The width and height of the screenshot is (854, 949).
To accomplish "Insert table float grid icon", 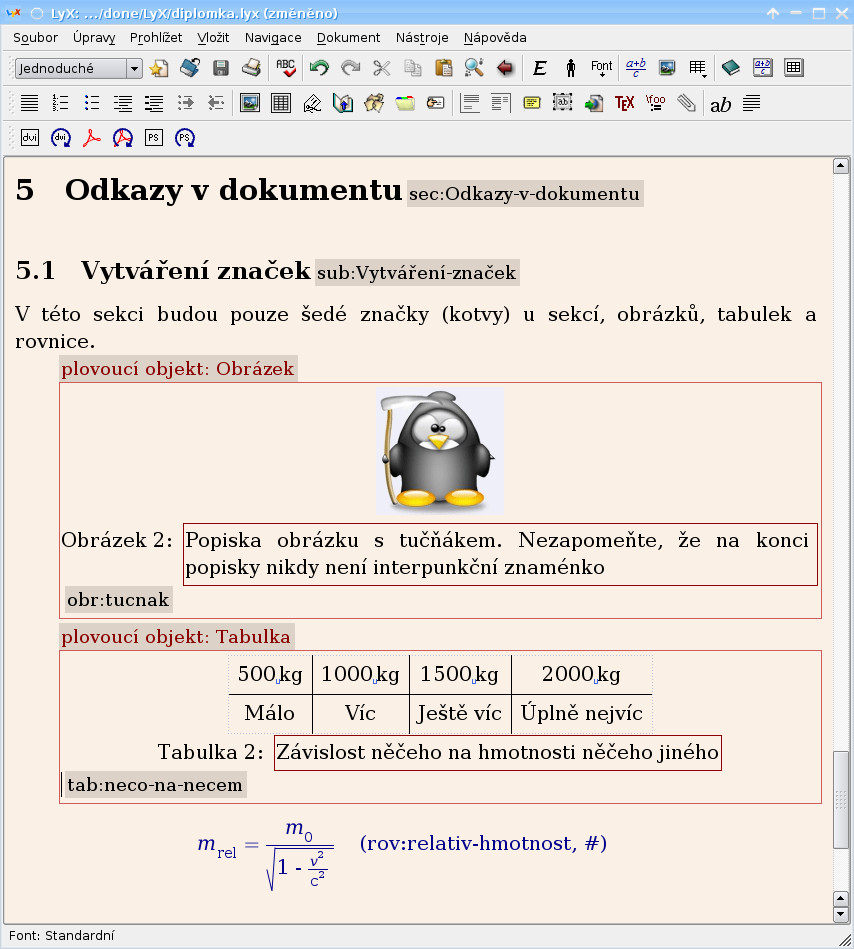I will coord(281,103).
